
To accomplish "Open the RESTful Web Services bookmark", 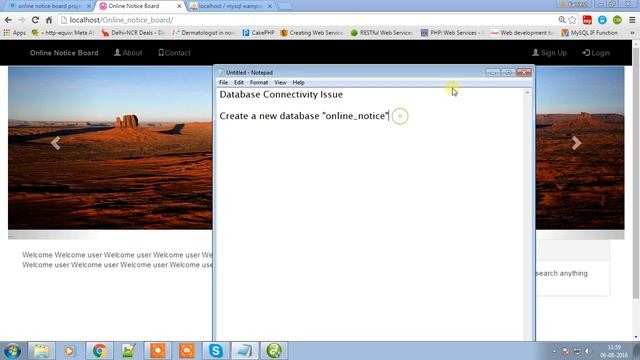I will pos(382,33).
